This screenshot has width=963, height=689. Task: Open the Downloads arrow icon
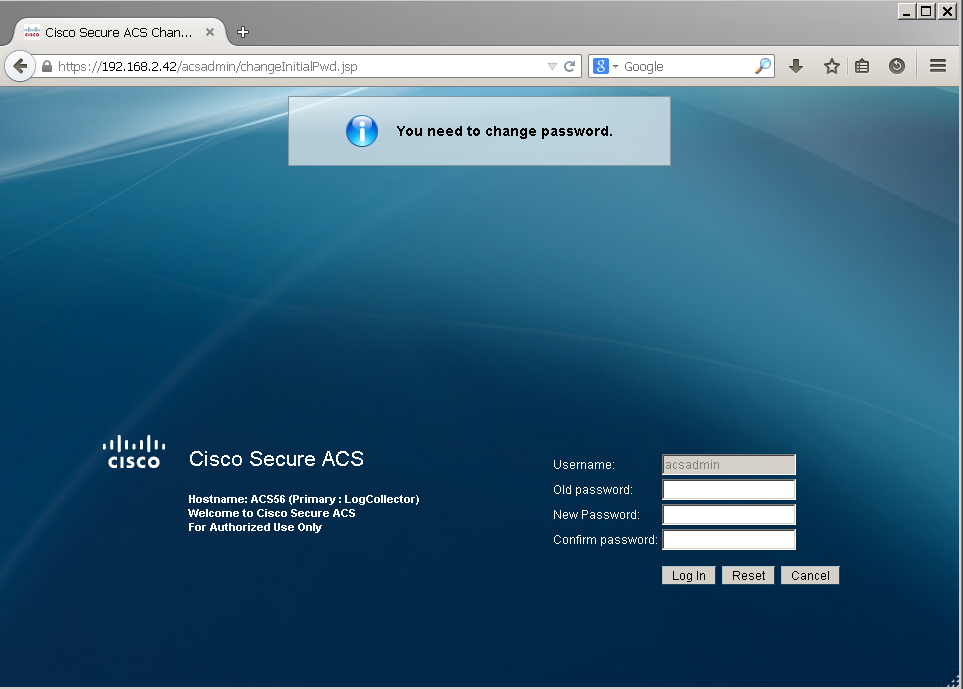796,66
